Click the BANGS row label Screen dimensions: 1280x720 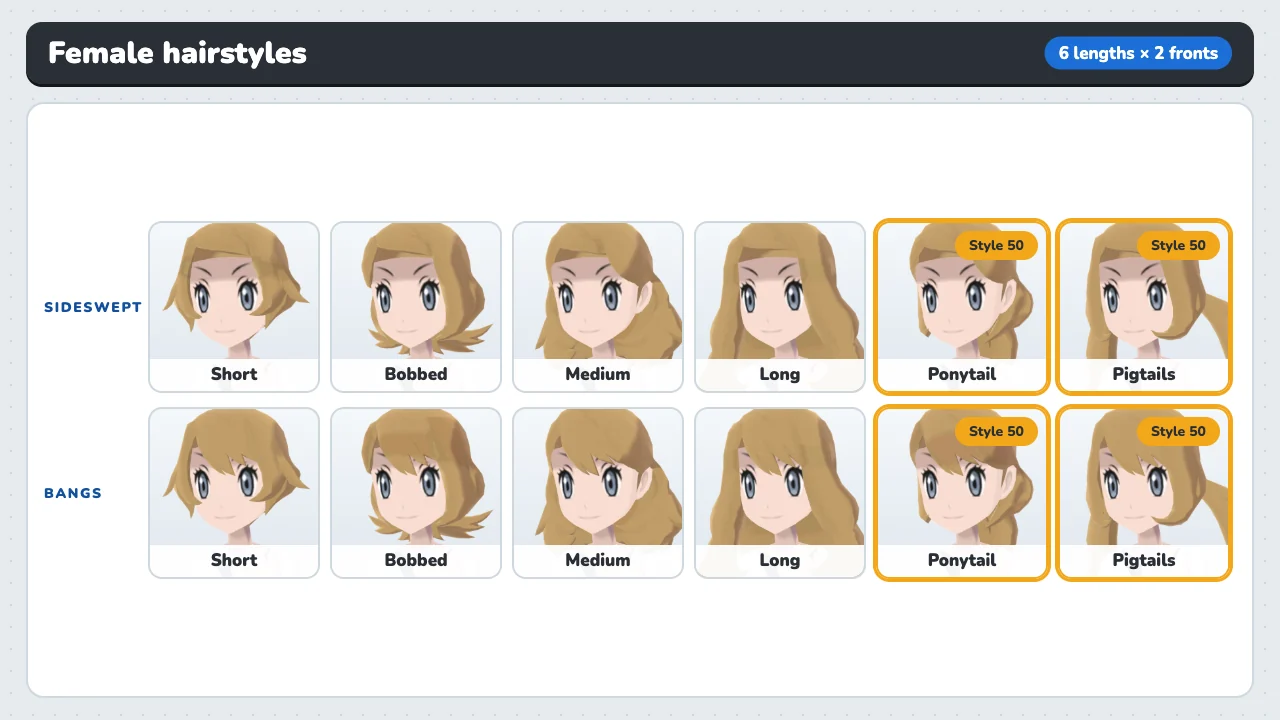(x=73, y=493)
